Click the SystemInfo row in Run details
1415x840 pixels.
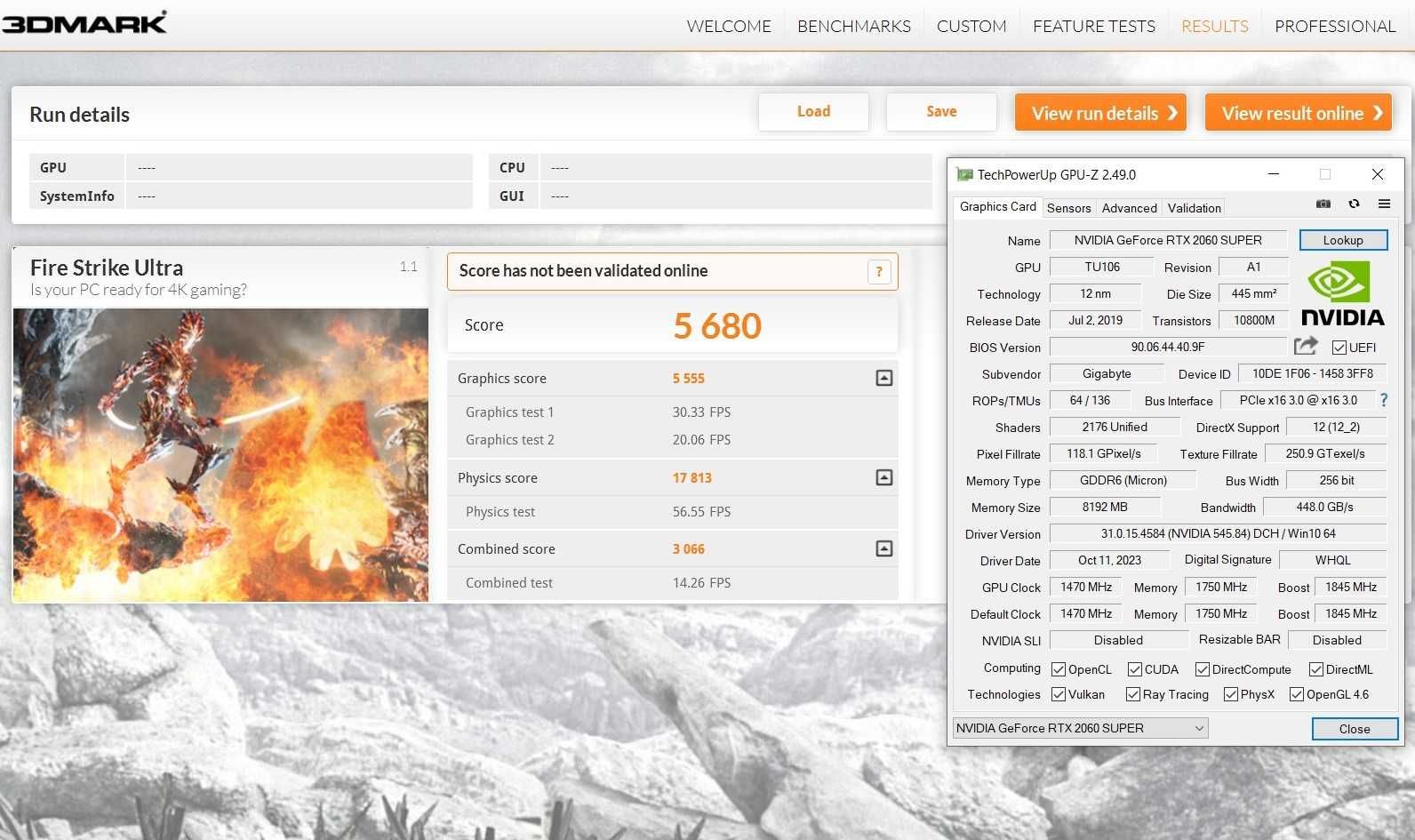[x=252, y=196]
